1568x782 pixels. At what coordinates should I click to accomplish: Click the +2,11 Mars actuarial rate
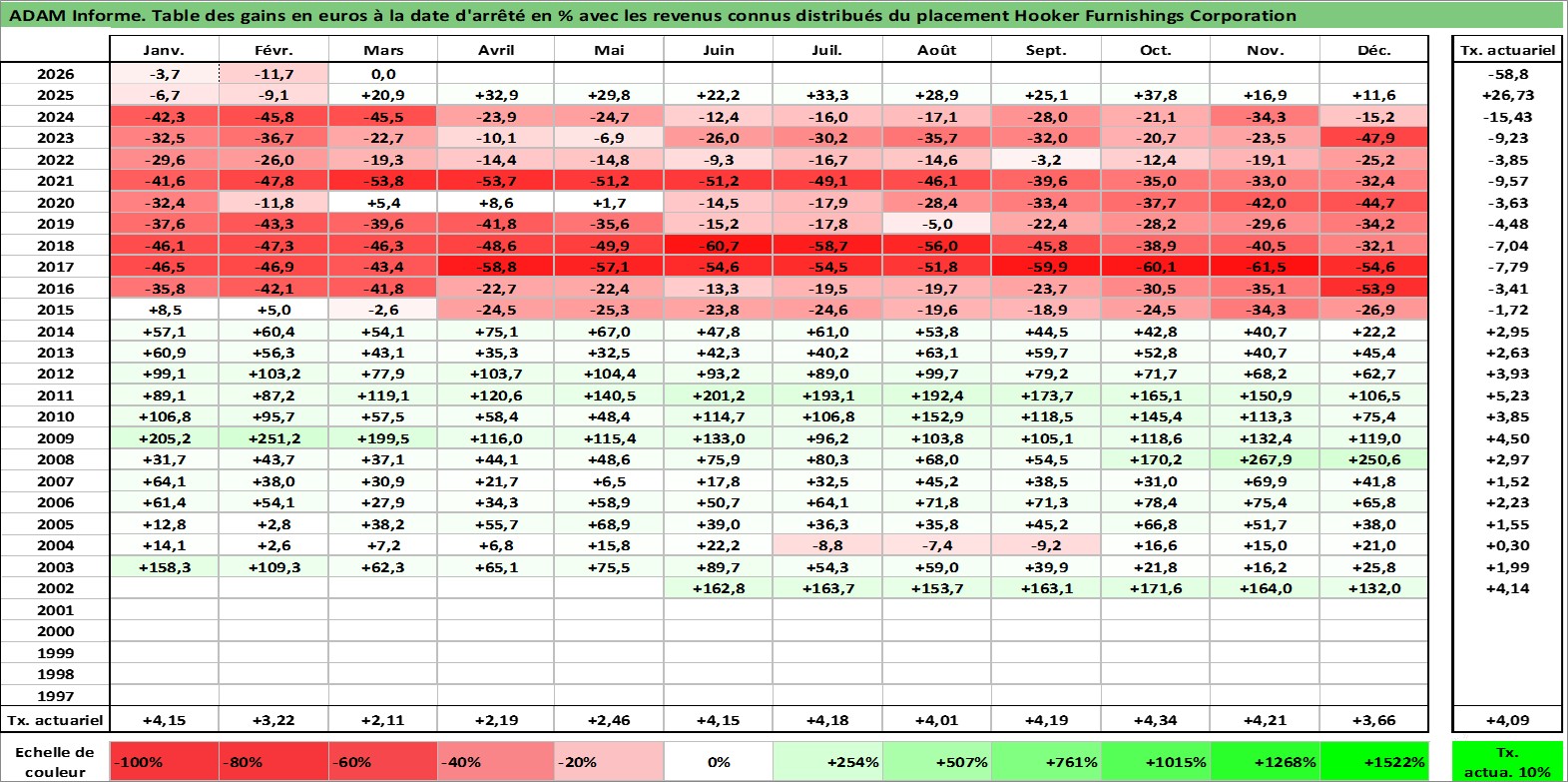click(x=383, y=720)
